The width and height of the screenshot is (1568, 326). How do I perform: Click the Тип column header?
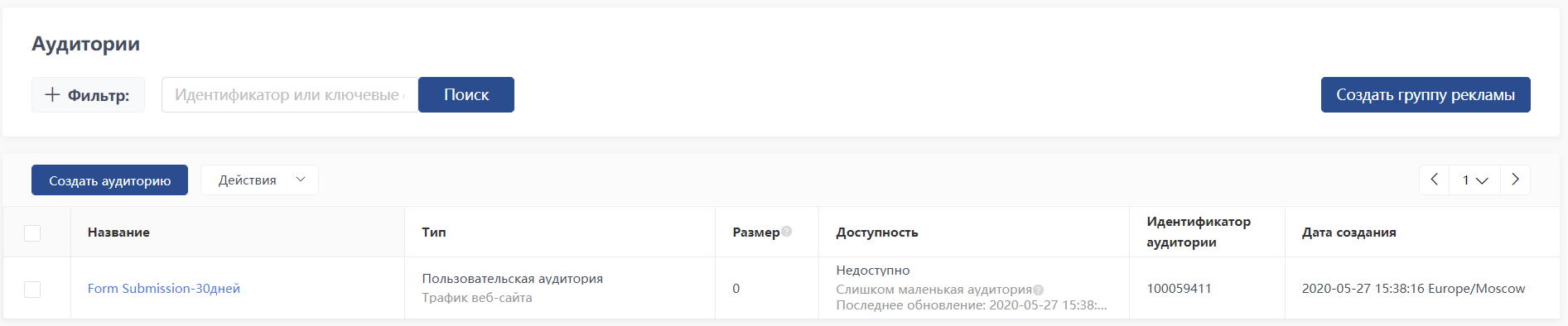434,233
